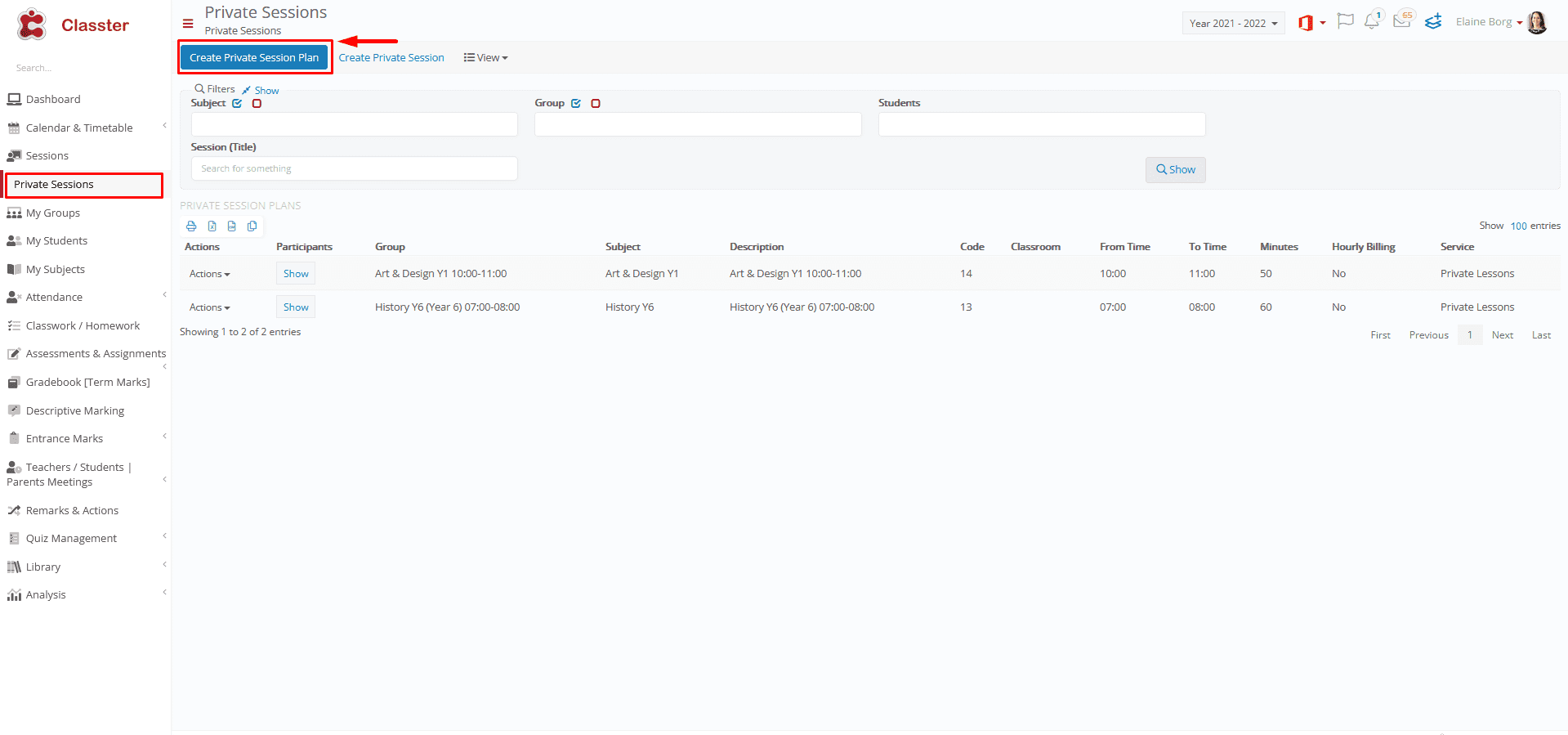Viewport: 1568px width, 735px height.
Task: Sort by From Time column header
Action: [x=1124, y=247]
